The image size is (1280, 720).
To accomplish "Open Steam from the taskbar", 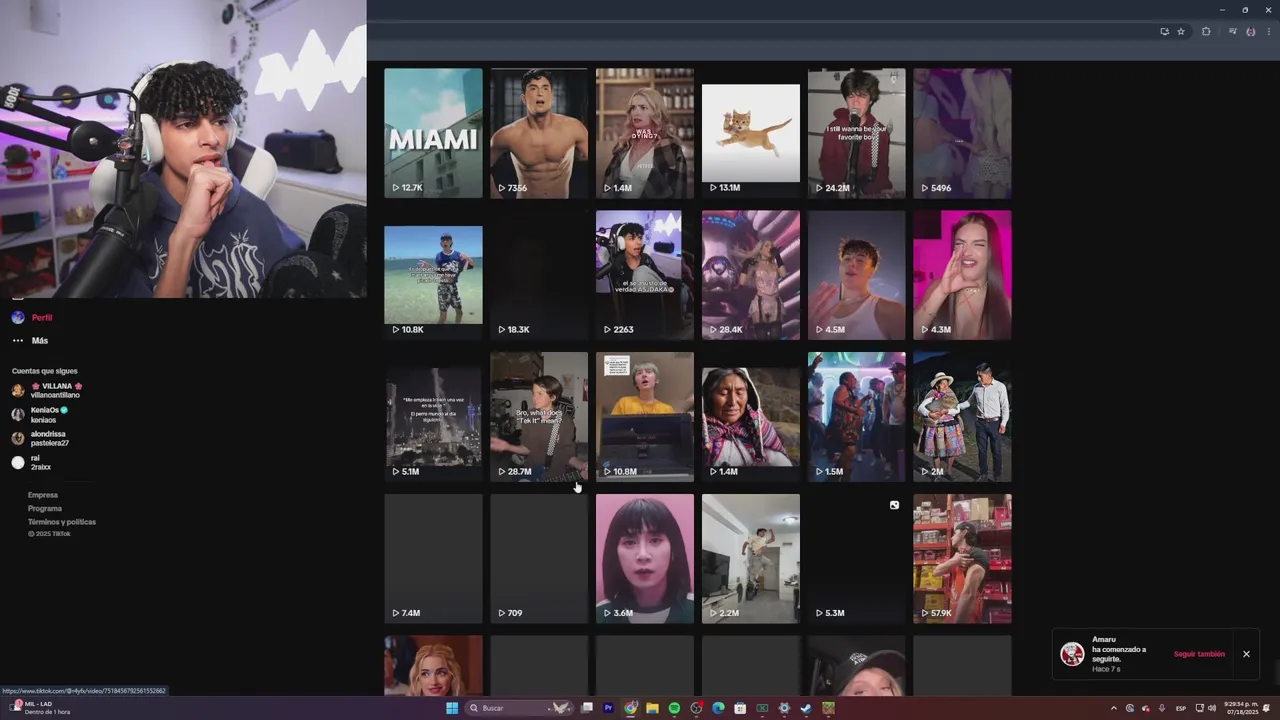I will coord(806,708).
